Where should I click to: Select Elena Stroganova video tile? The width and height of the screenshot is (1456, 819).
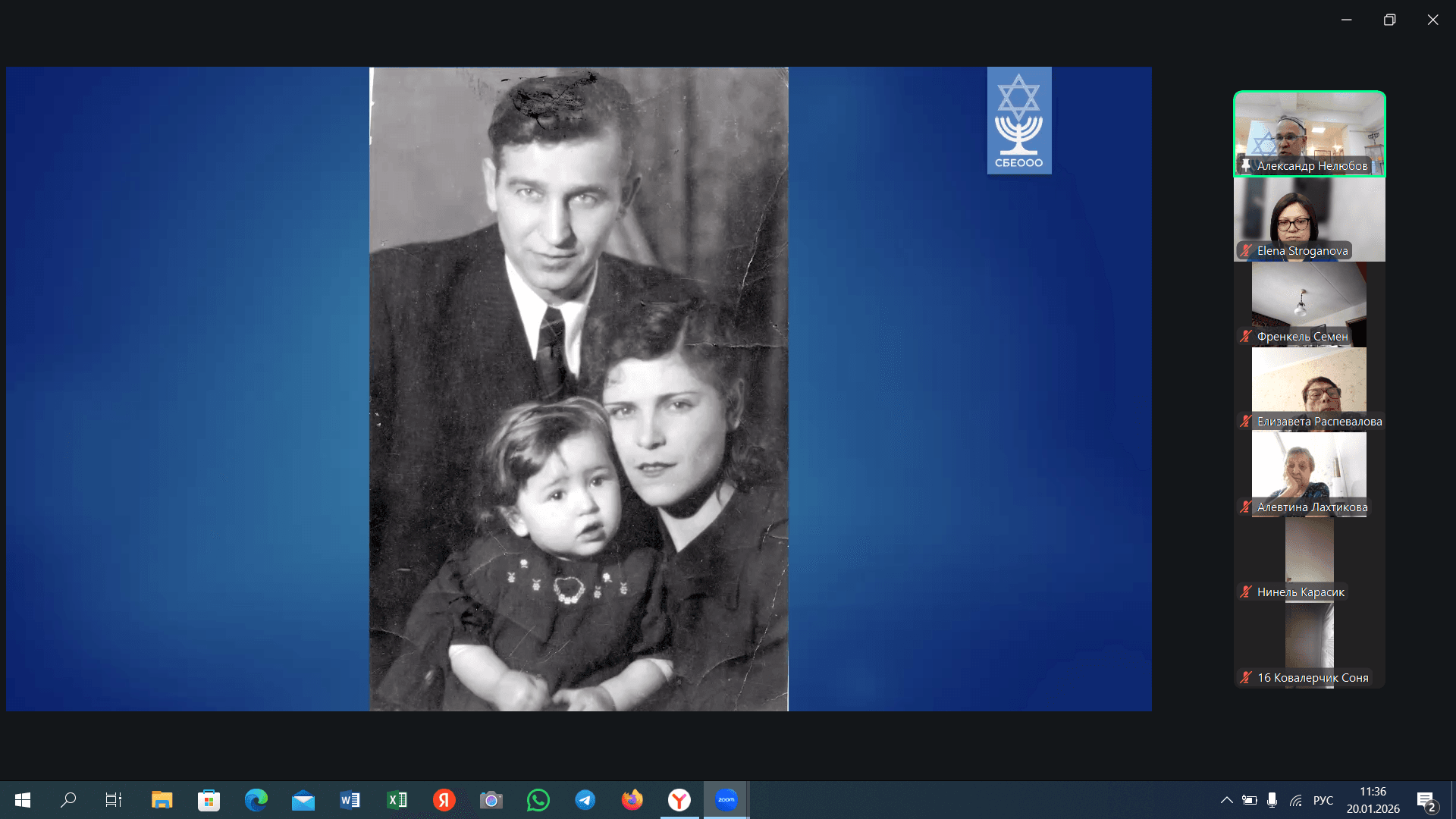[x=1310, y=219]
